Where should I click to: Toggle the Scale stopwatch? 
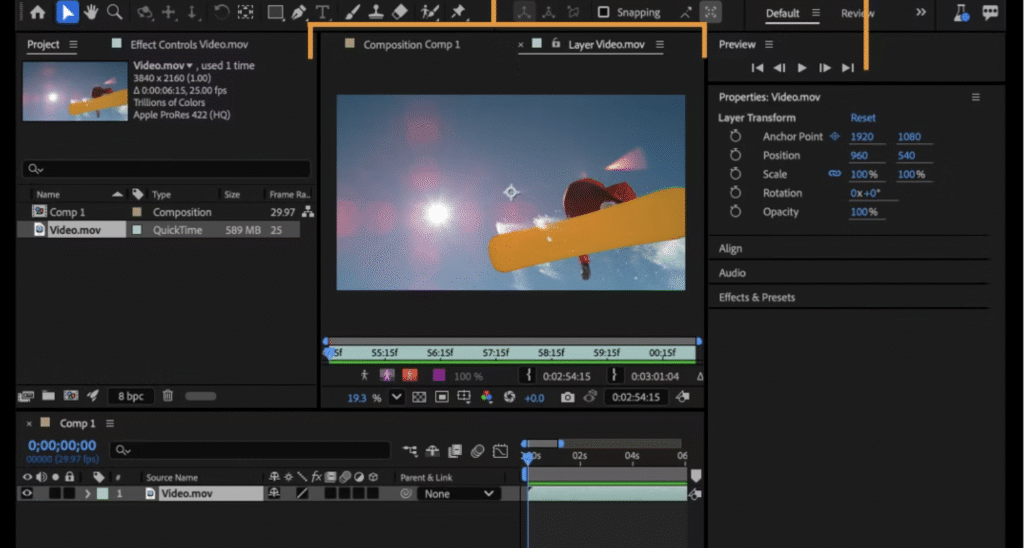coord(735,174)
